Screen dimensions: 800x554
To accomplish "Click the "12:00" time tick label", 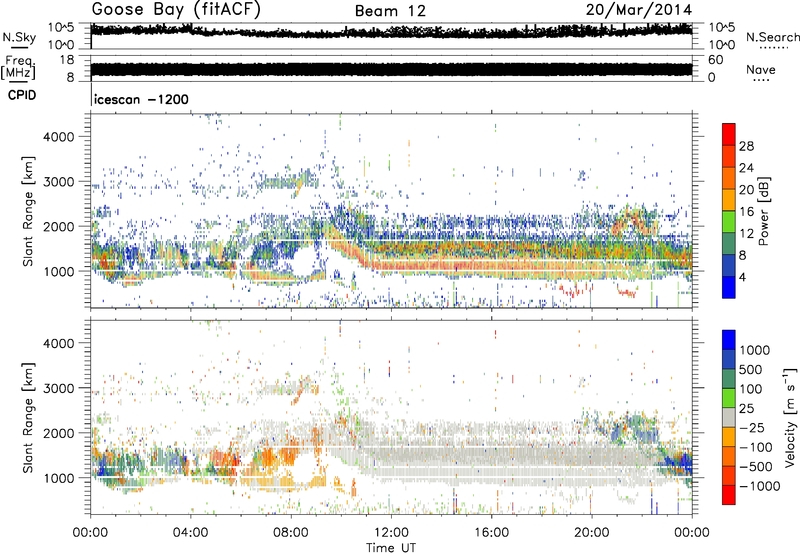I will tap(391, 533).
